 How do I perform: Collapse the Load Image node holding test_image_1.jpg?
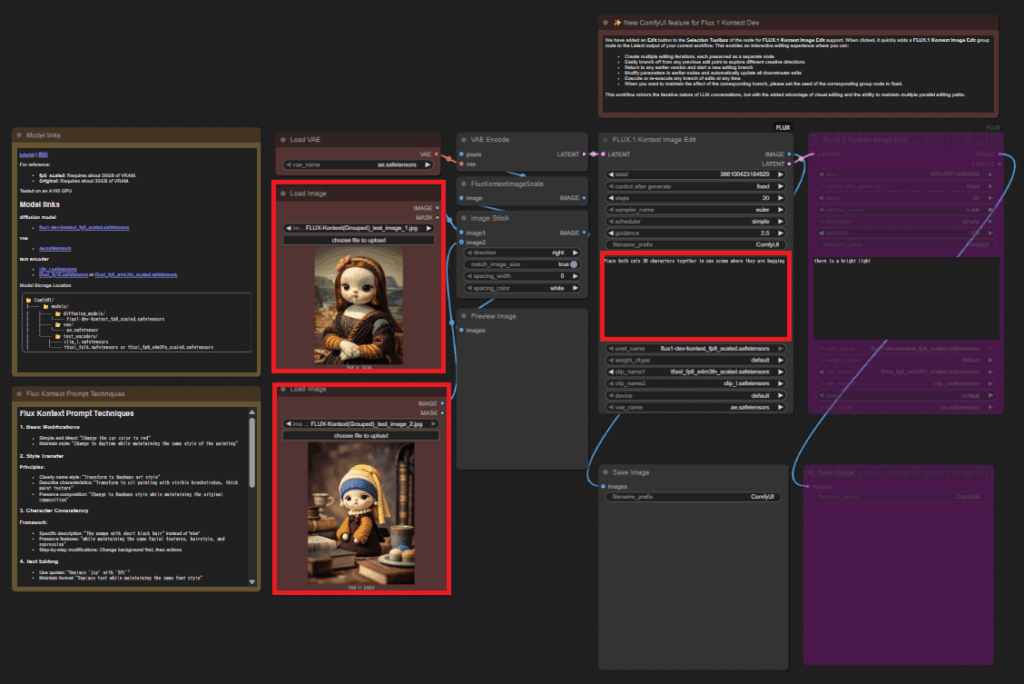tap(283, 193)
